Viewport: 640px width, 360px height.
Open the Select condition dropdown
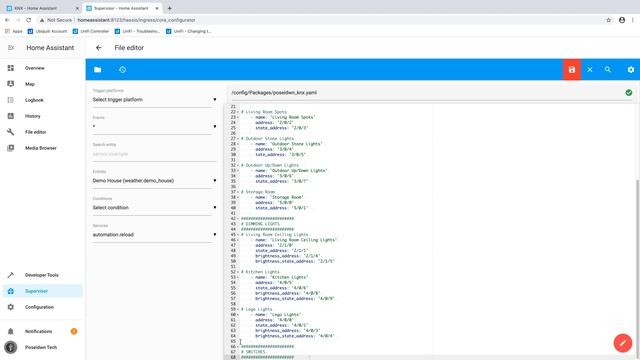point(154,207)
